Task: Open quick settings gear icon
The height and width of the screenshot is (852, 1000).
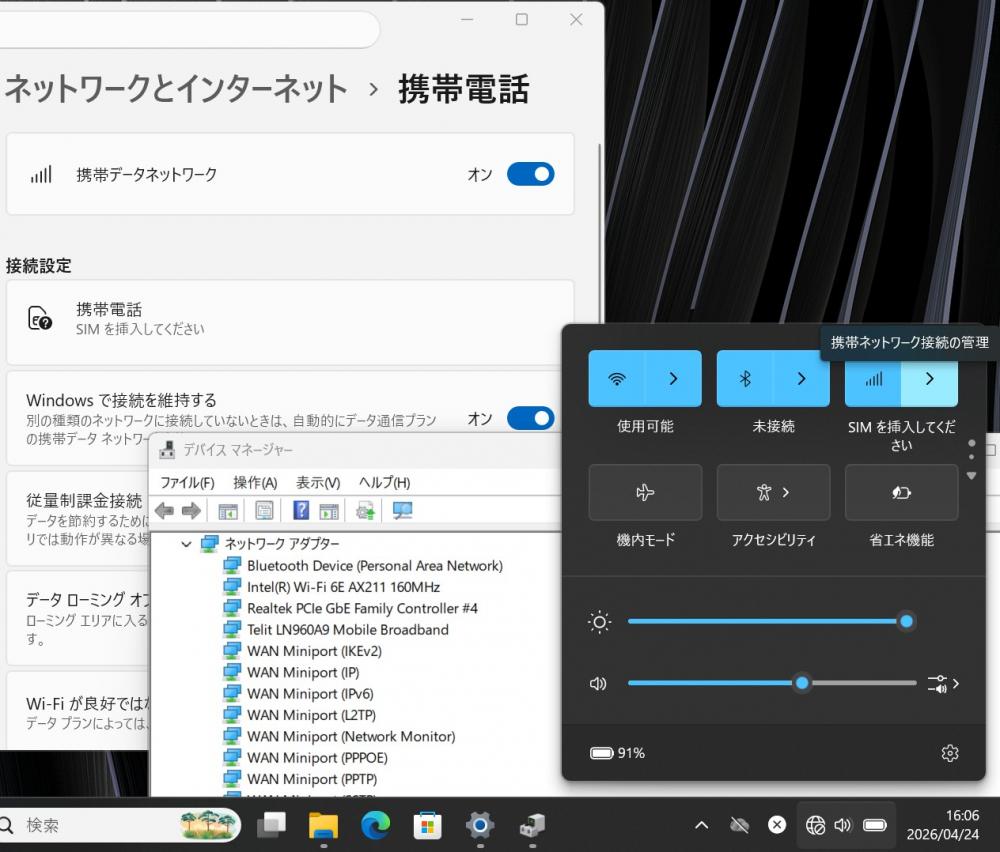Action: click(x=950, y=753)
